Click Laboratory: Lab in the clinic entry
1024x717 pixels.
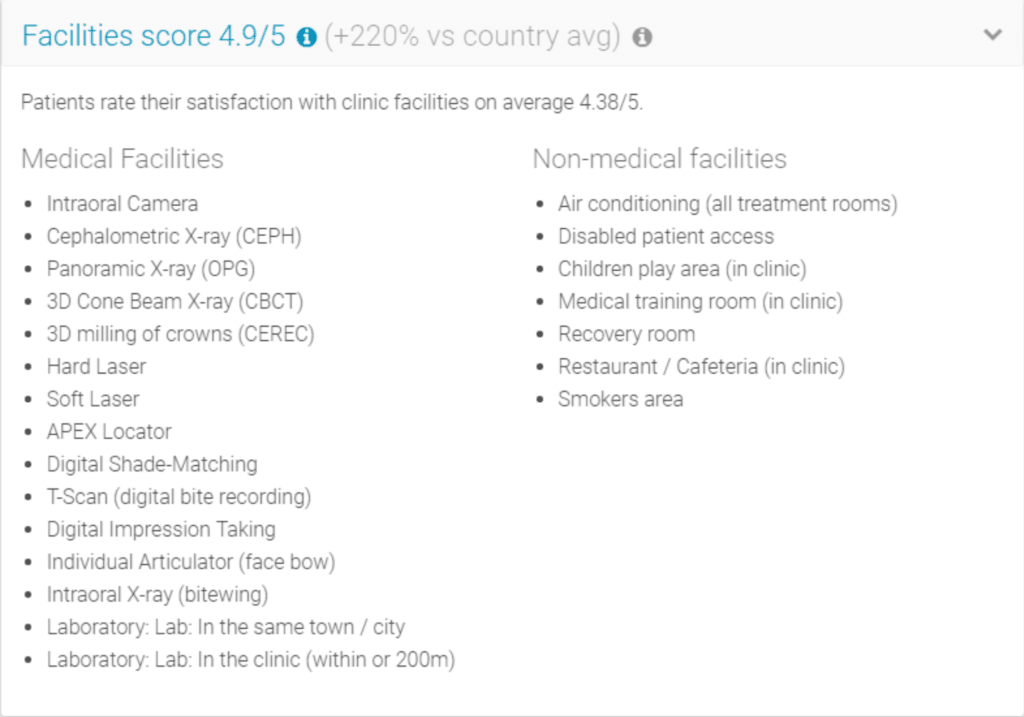pyautogui.click(x=251, y=660)
